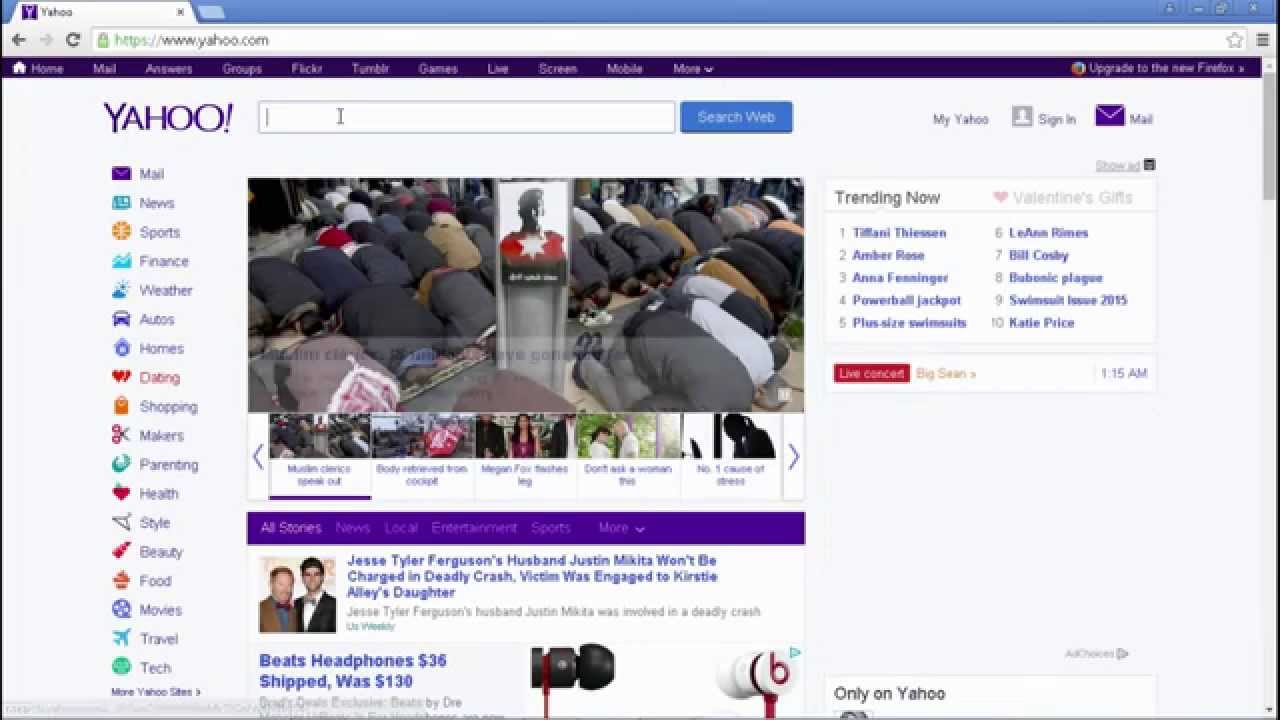Click the Beauty icon in sidebar

(x=121, y=551)
